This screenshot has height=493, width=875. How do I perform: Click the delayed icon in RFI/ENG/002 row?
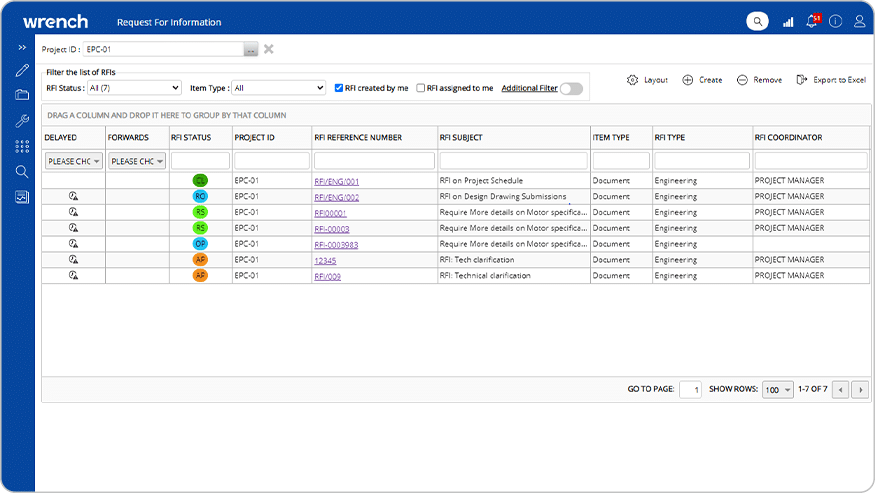click(73, 196)
